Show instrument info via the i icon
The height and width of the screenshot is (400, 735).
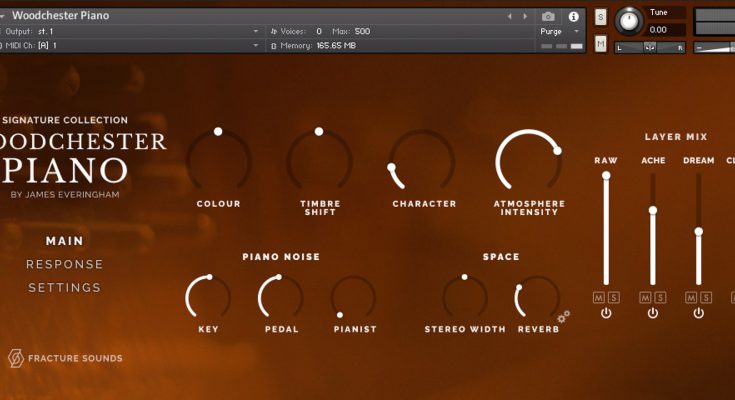[573, 16]
